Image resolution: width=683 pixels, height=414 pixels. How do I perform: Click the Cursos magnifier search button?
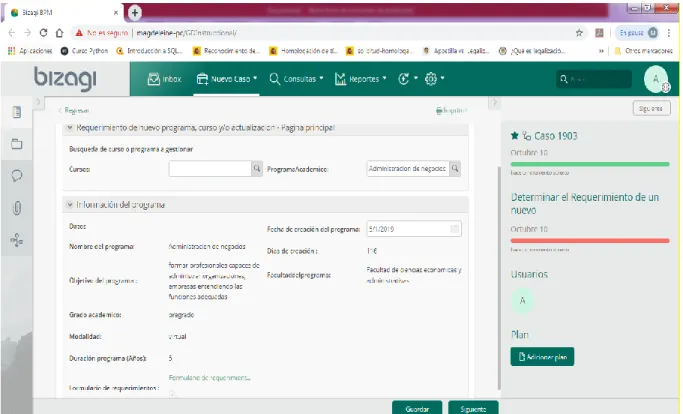tap(257, 169)
